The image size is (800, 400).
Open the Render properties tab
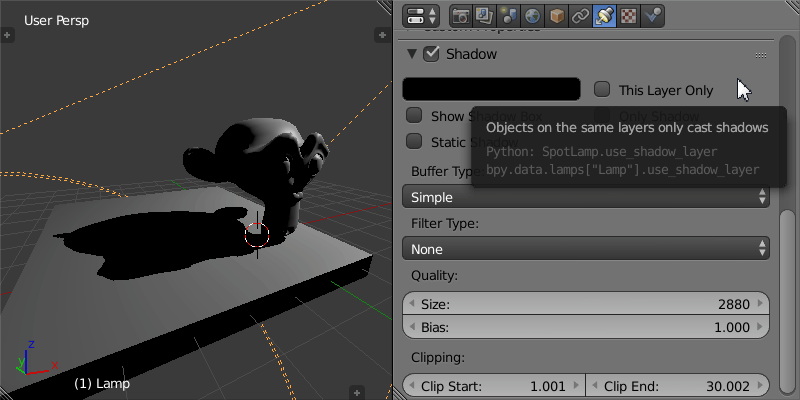pos(461,16)
